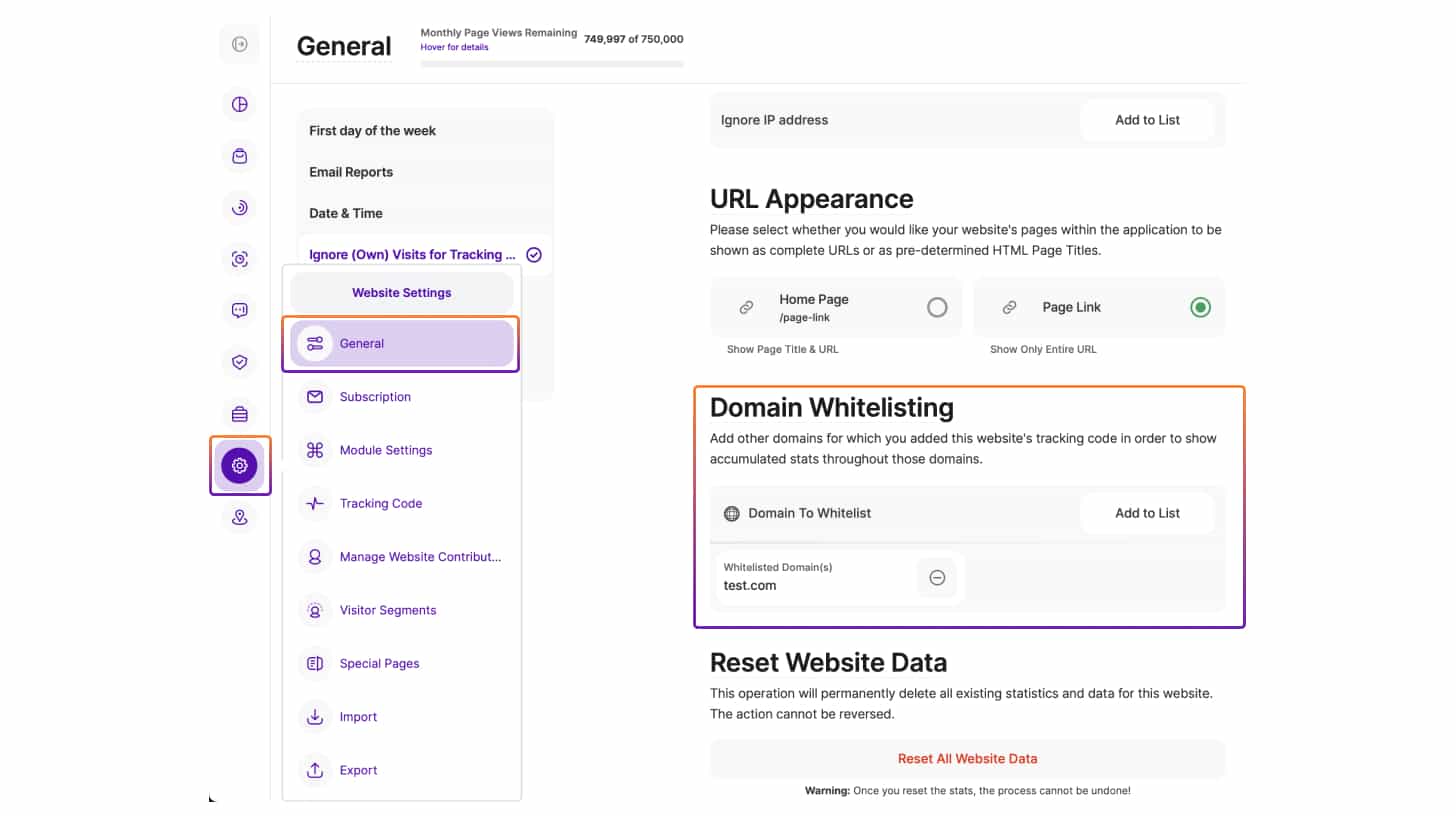
Task: Expand the sidebar with top arrow icon
Action: (x=239, y=44)
